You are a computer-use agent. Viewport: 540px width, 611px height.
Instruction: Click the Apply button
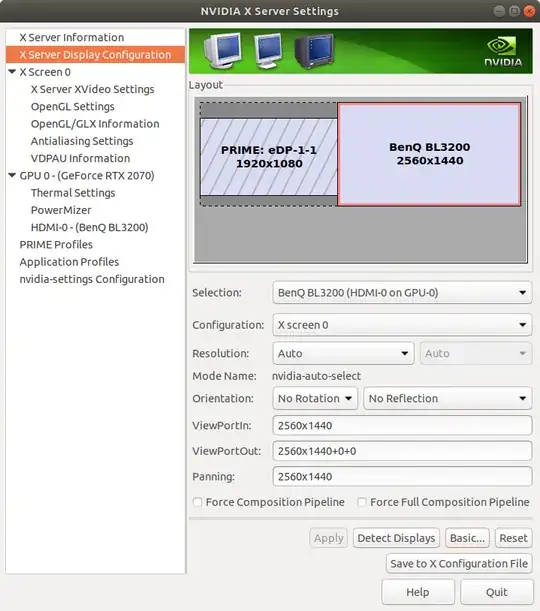[x=328, y=538]
